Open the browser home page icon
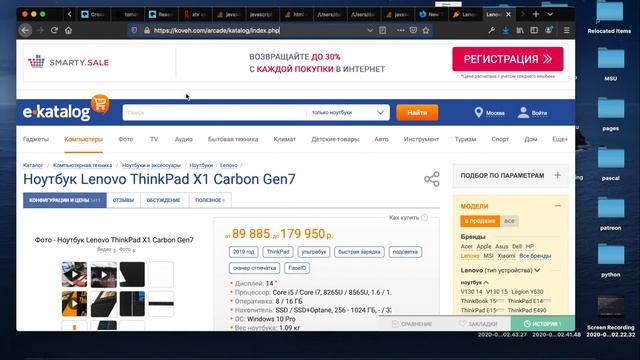 pos(68,30)
